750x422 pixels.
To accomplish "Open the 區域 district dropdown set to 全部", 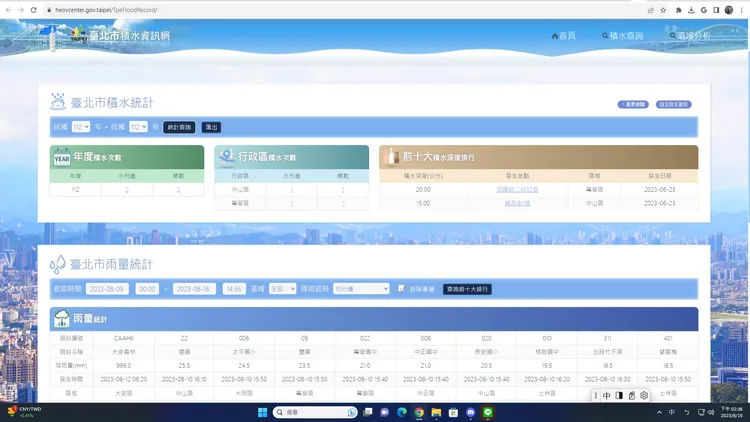I will click(283, 289).
